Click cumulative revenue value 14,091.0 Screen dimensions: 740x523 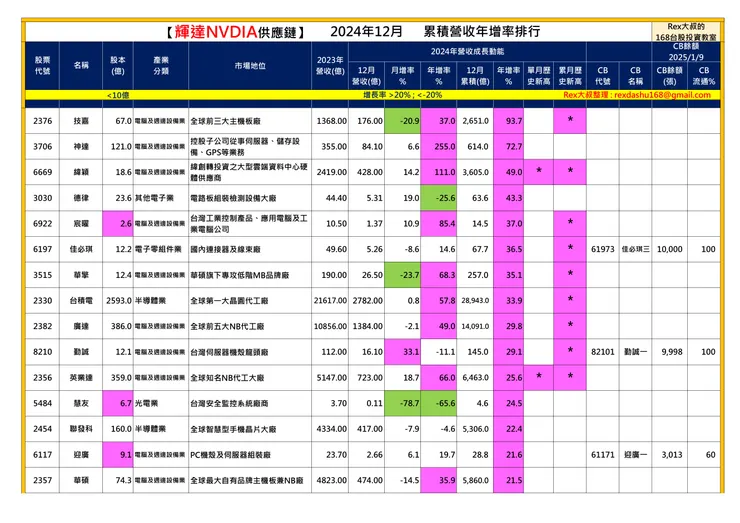tap(475, 326)
